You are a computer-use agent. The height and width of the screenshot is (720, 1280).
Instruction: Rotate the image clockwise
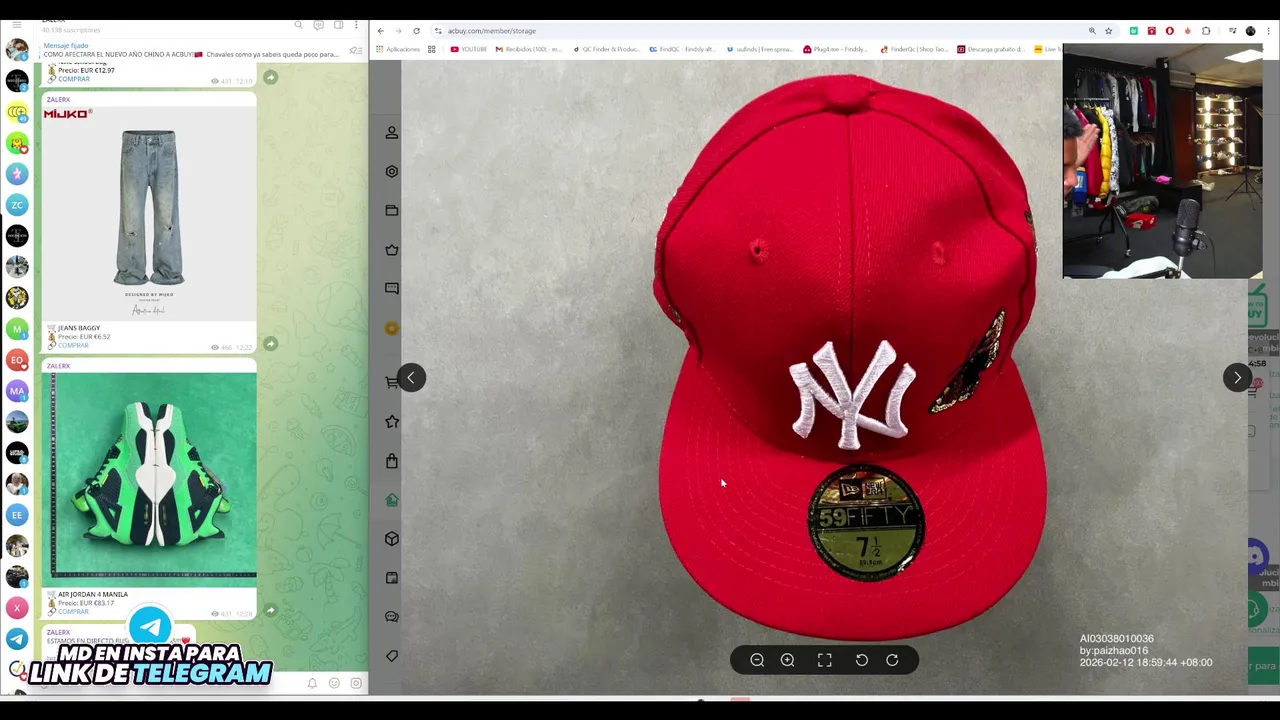click(x=892, y=660)
